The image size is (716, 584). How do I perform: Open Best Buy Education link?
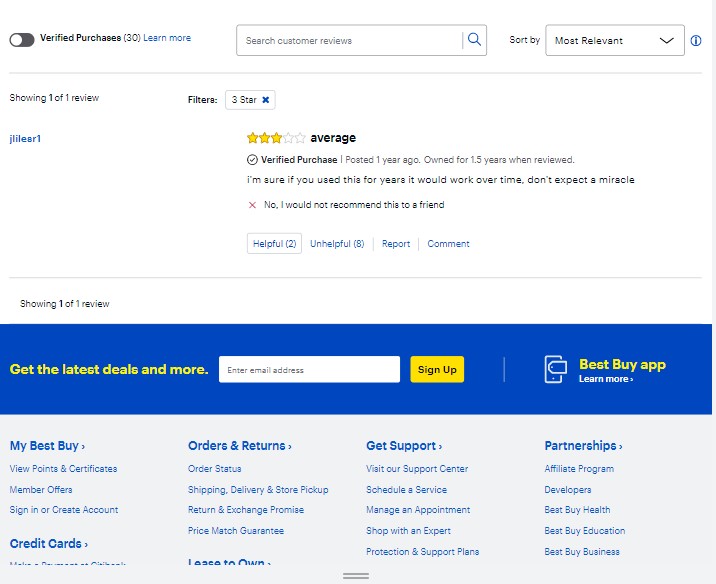click(x=584, y=531)
